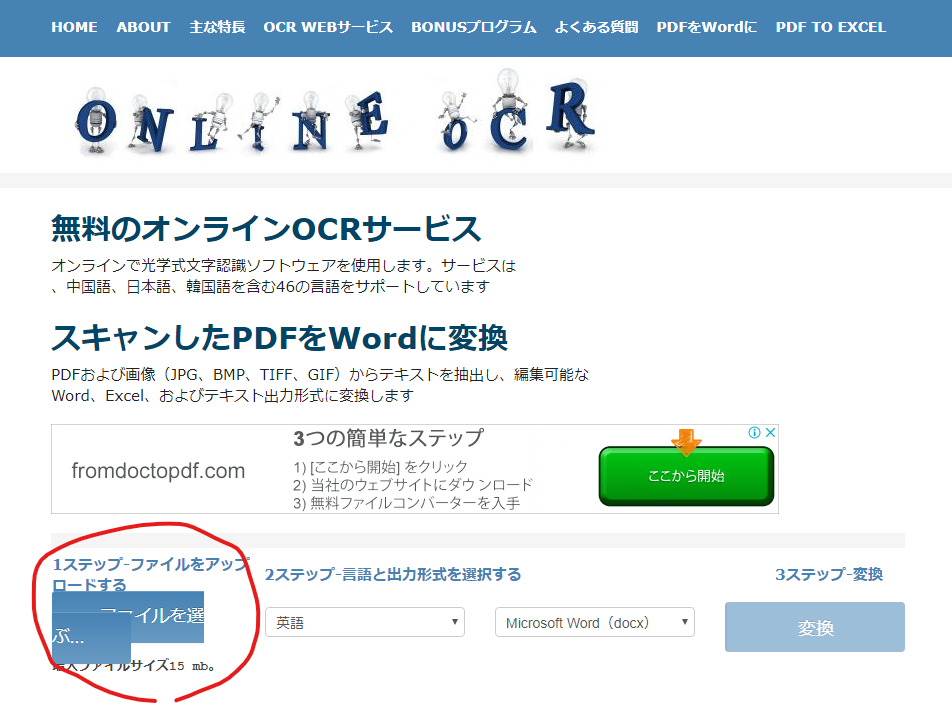Viewport: 952px width, 724px height.
Task: Click スキャンしたPDFをWordに変換 heading
Action: (x=279, y=338)
